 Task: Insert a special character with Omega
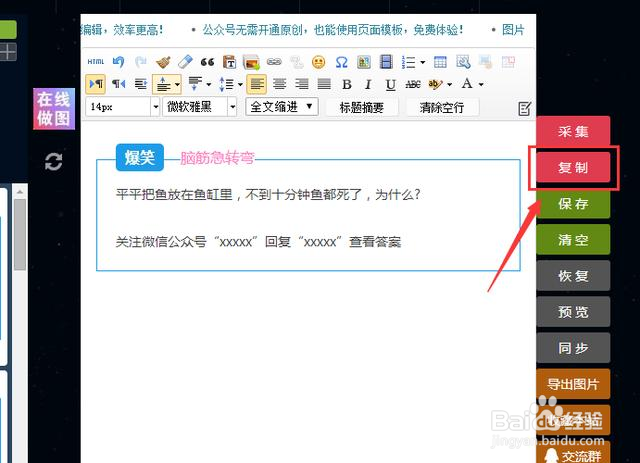click(341, 62)
